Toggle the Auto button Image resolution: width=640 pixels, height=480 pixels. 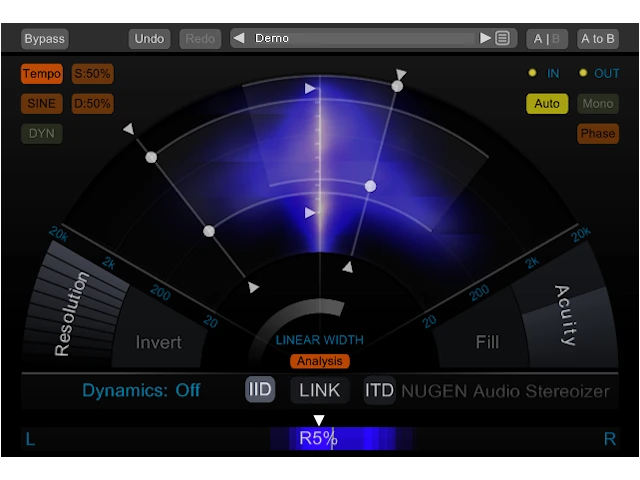(x=547, y=104)
